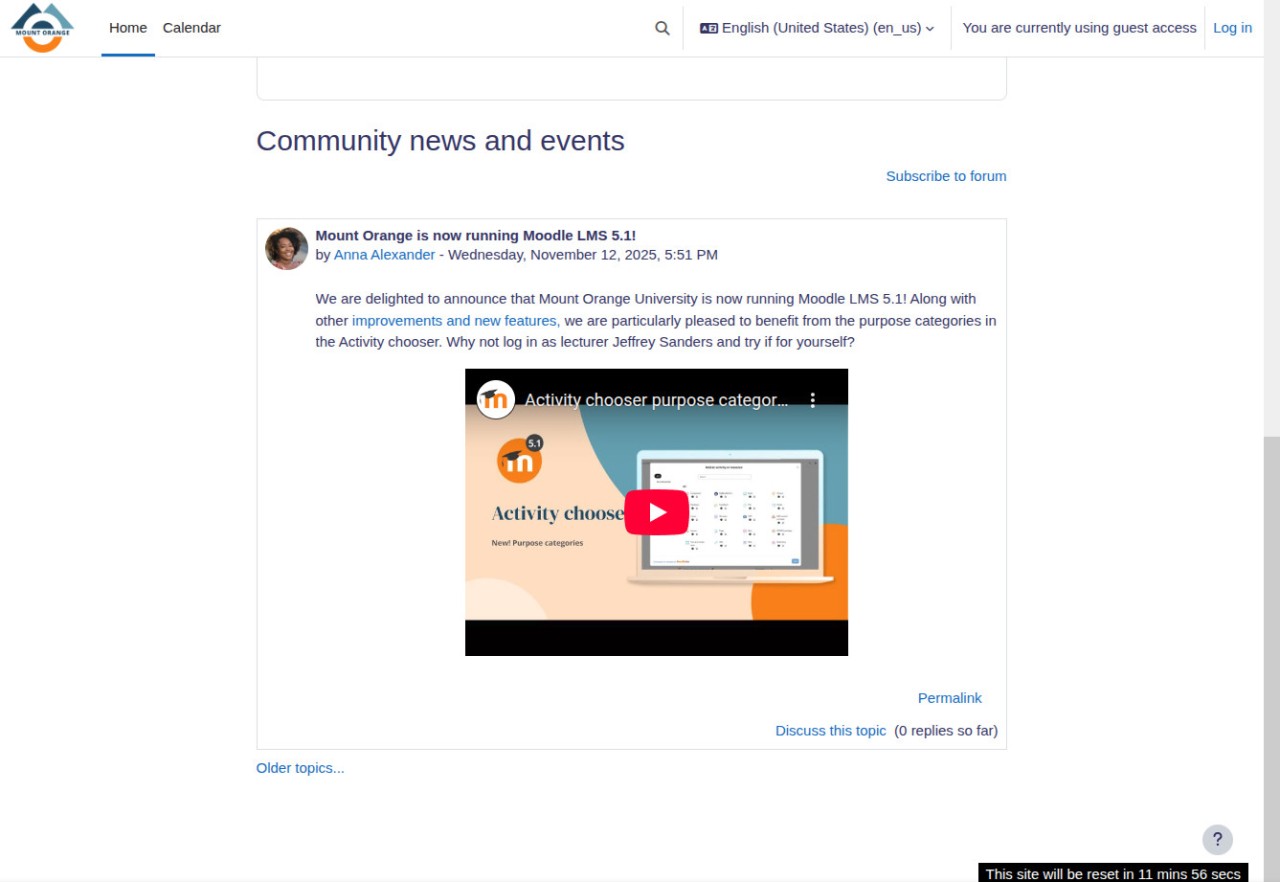Go to the Home tab
The image size is (1280, 882).
pos(128,28)
